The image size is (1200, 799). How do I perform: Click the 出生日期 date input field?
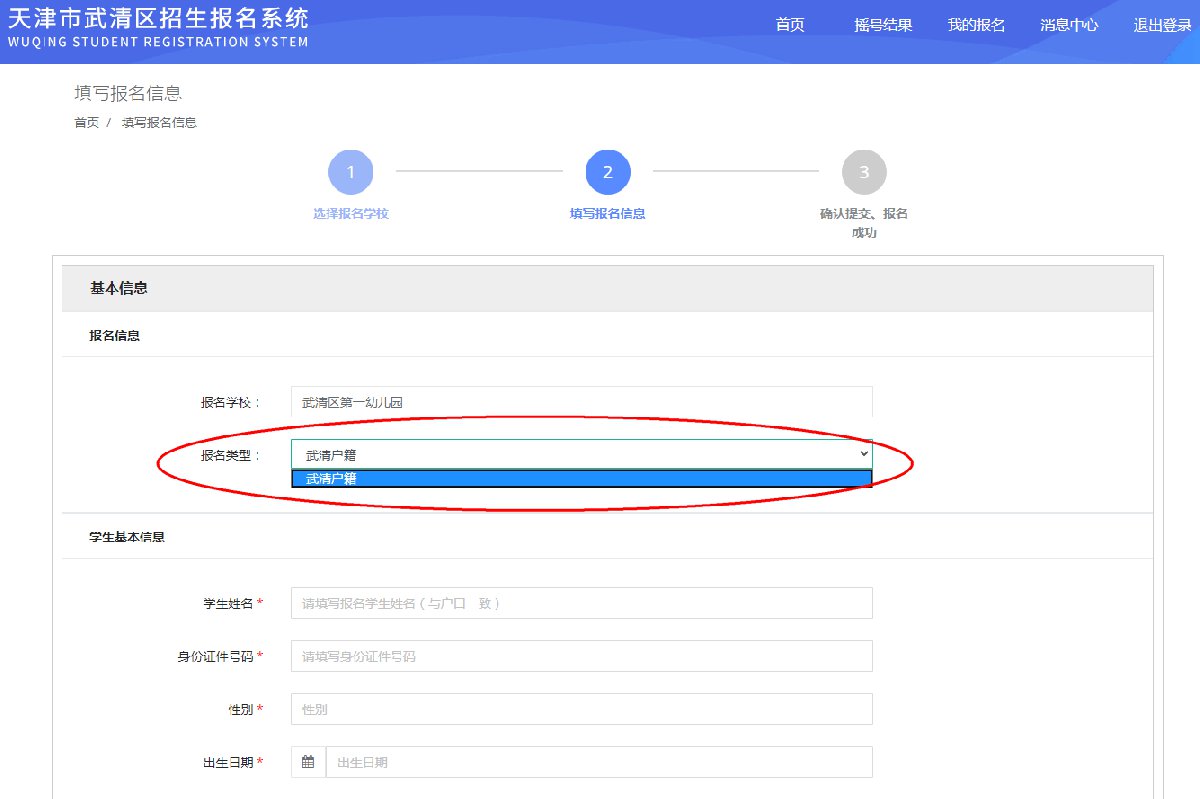pos(598,762)
